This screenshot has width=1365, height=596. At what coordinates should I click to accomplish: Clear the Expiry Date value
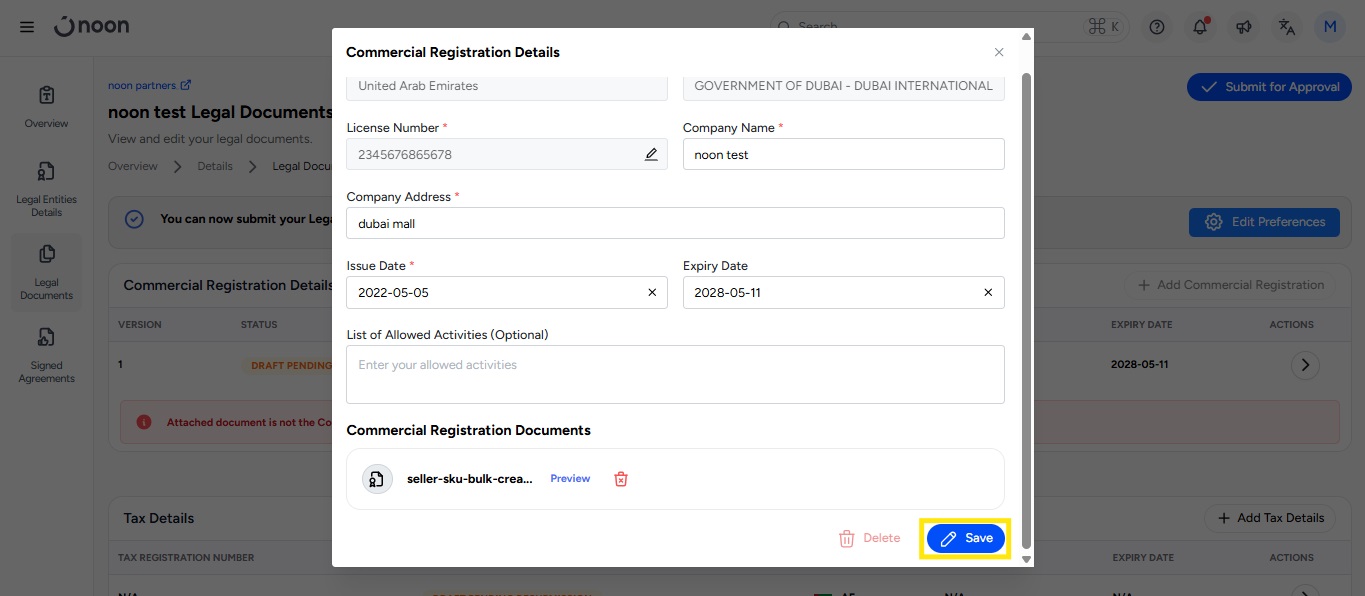tap(988, 293)
